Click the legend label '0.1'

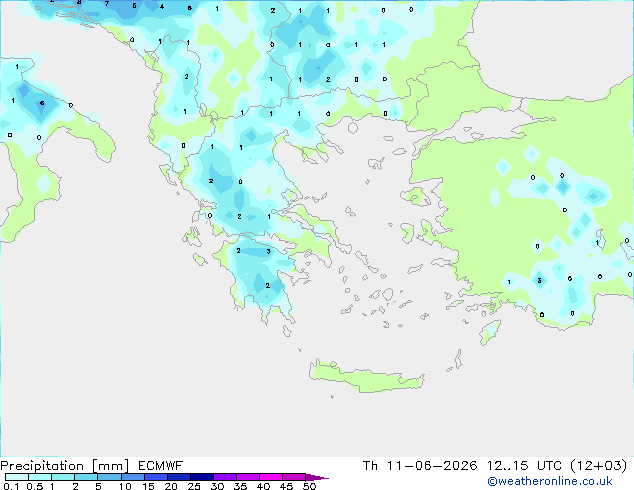tap(11, 486)
